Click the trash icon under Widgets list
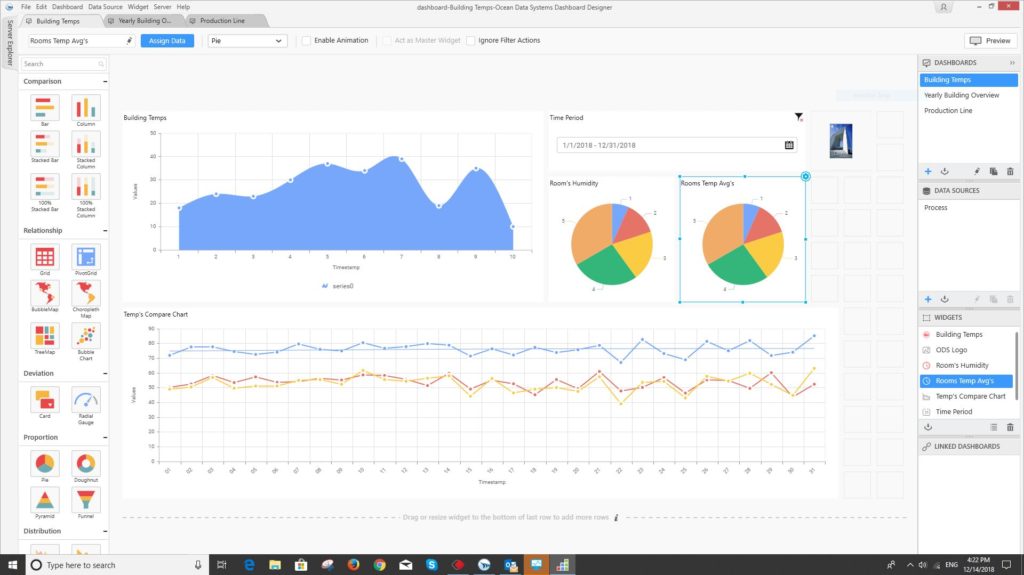 [x=1010, y=427]
